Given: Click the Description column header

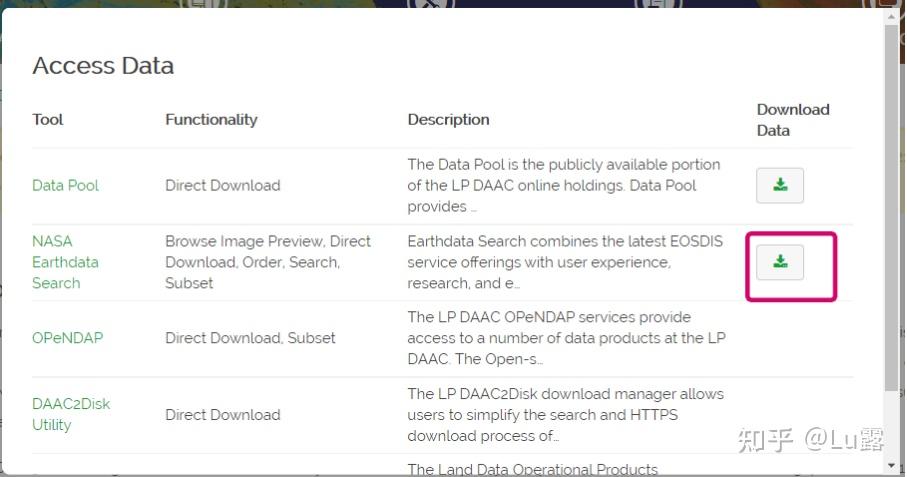Looking at the screenshot, I should (448, 120).
